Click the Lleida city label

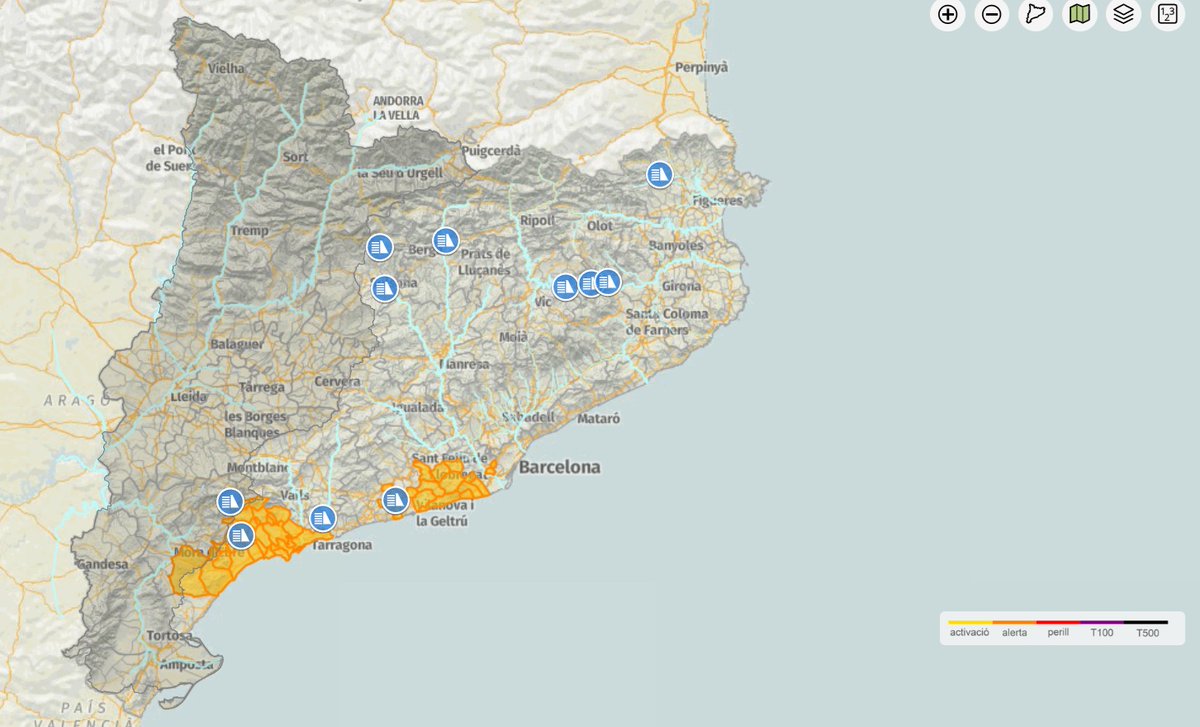[188, 396]
